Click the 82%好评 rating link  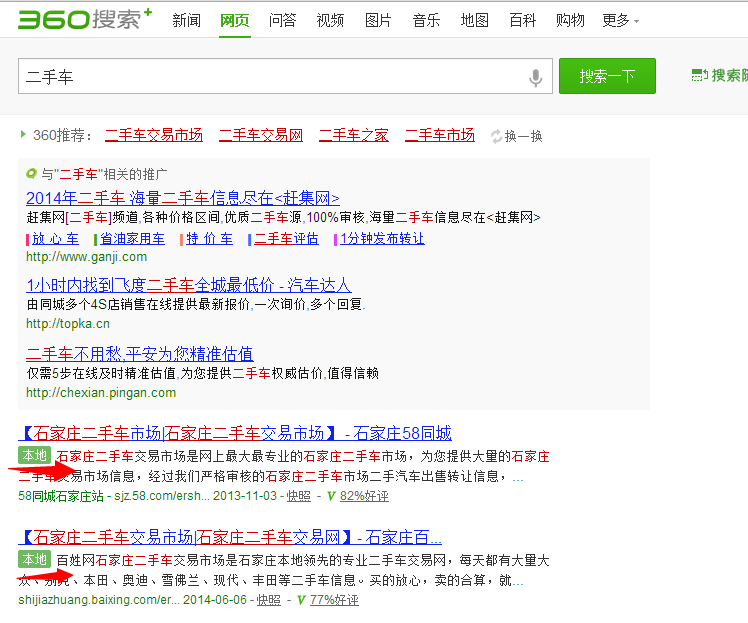click(364, 496)
